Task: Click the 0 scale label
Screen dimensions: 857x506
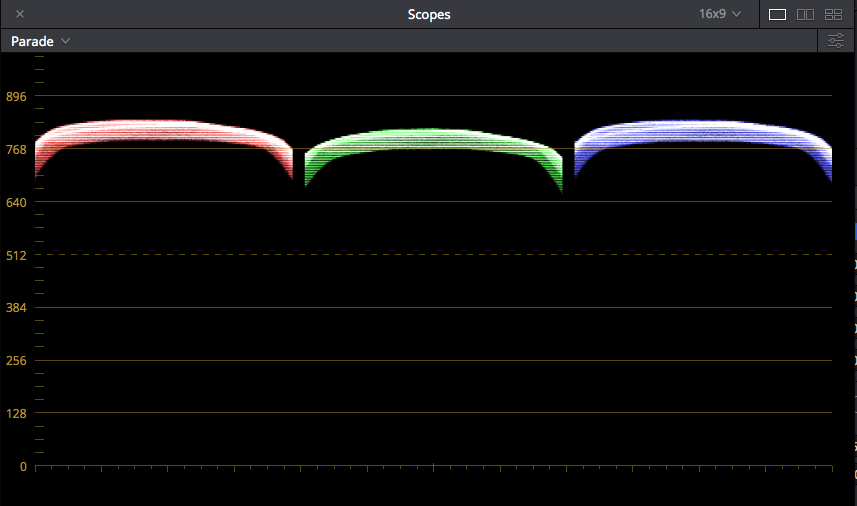Action: tap(23, 467)
